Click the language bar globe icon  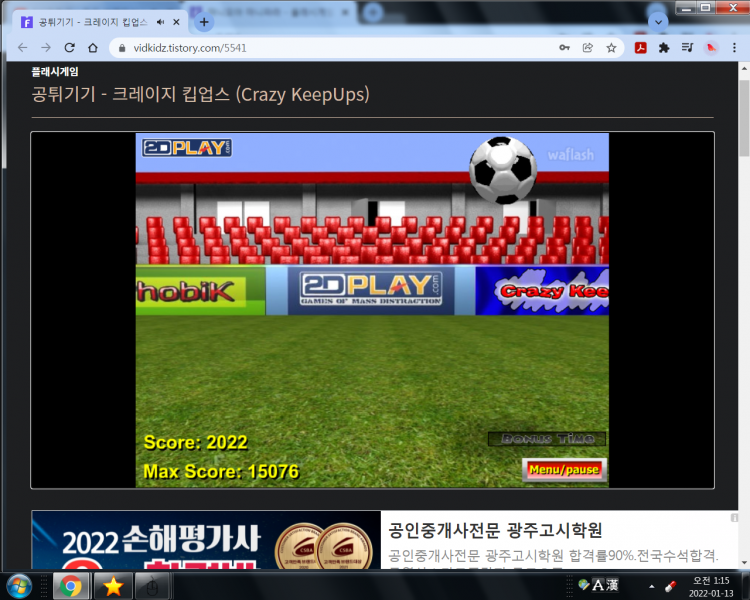point(584,584)
